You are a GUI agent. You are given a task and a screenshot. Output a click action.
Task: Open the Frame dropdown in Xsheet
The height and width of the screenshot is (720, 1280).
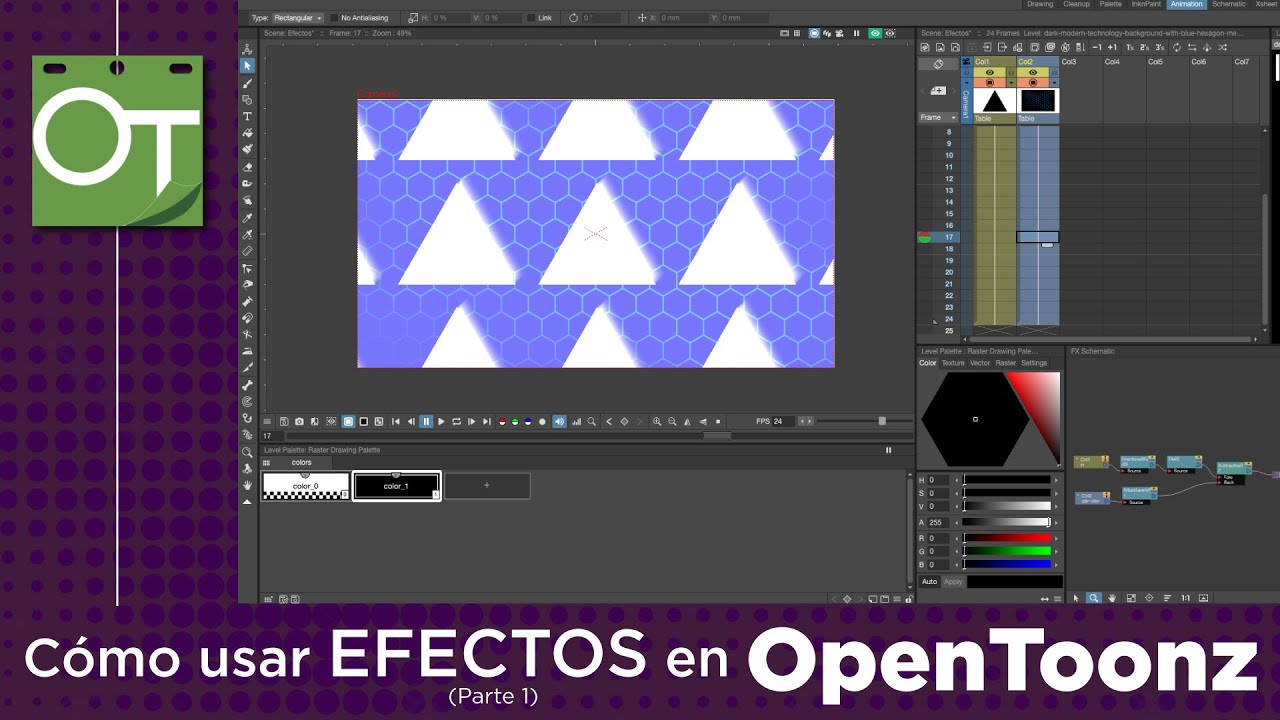tap(939, 117)
